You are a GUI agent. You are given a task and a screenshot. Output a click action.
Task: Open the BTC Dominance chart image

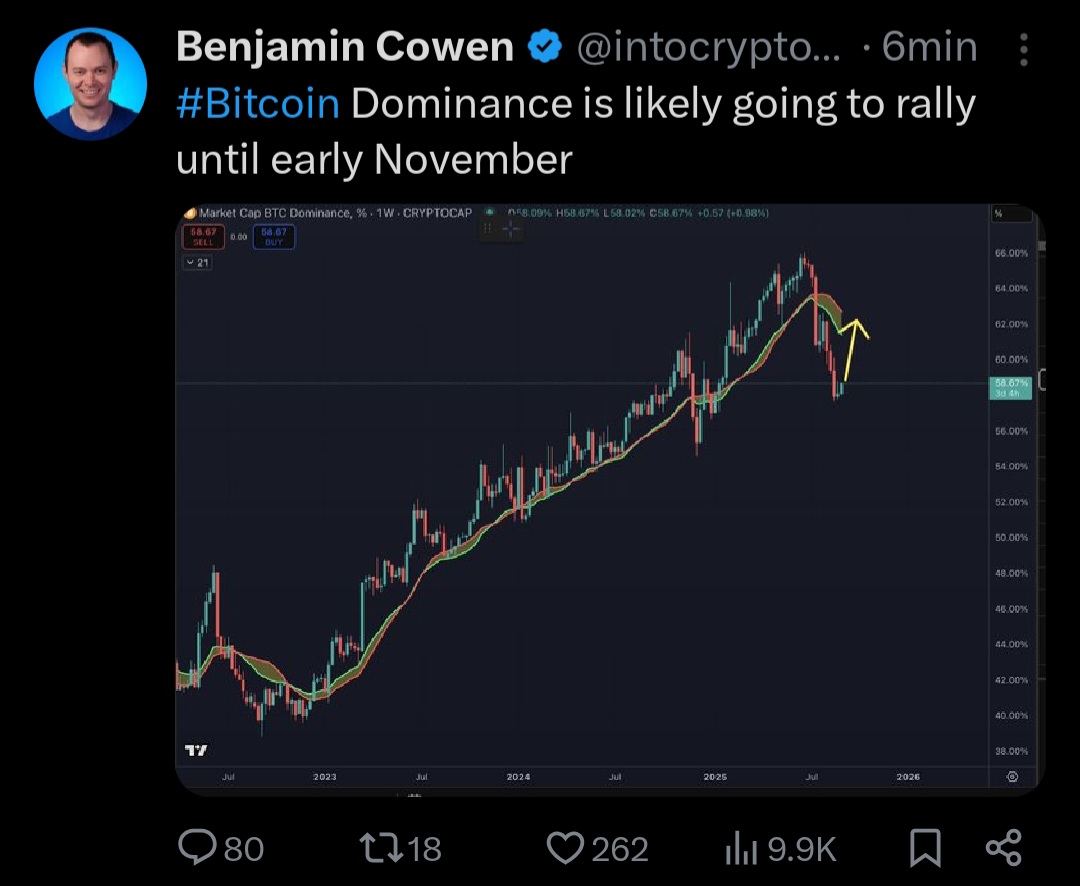click(x=610, y=499)
